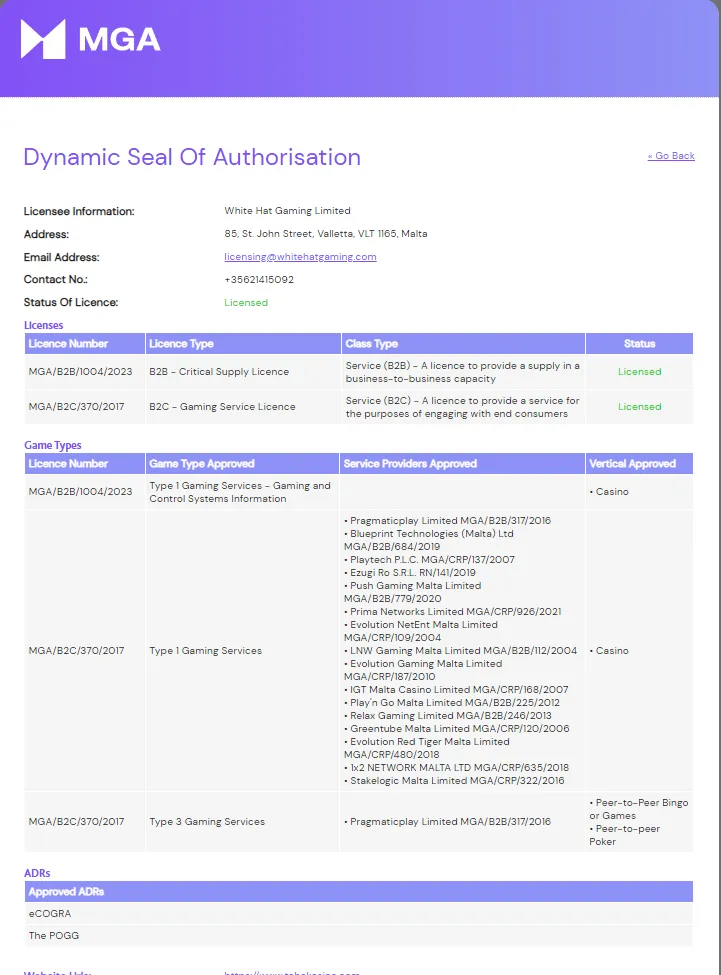Screen dimensions: 721x975
Task: Click the Game Type Approved column header
Action: point(202,464)
